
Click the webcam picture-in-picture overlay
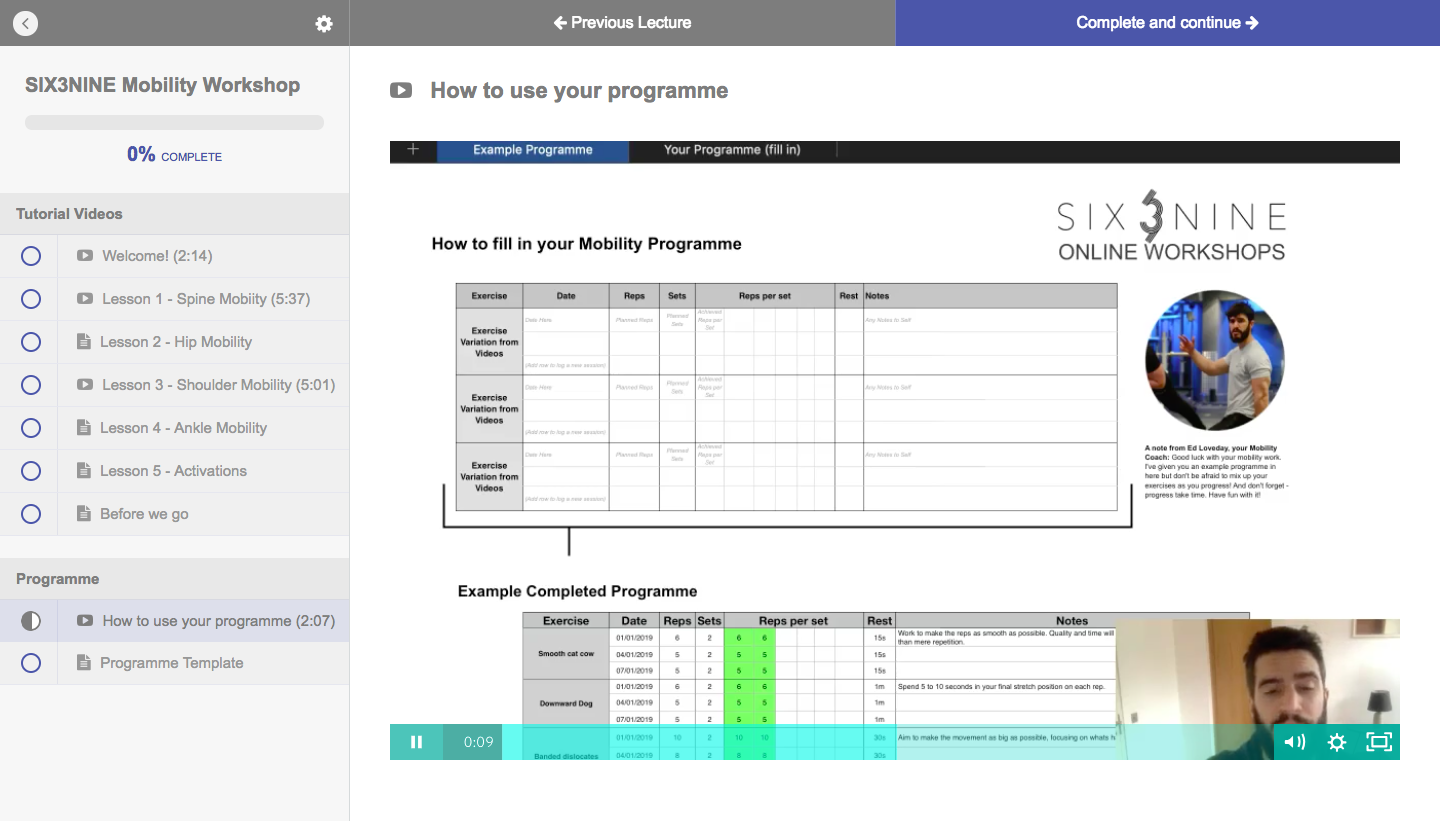[x=1257, y=689]
